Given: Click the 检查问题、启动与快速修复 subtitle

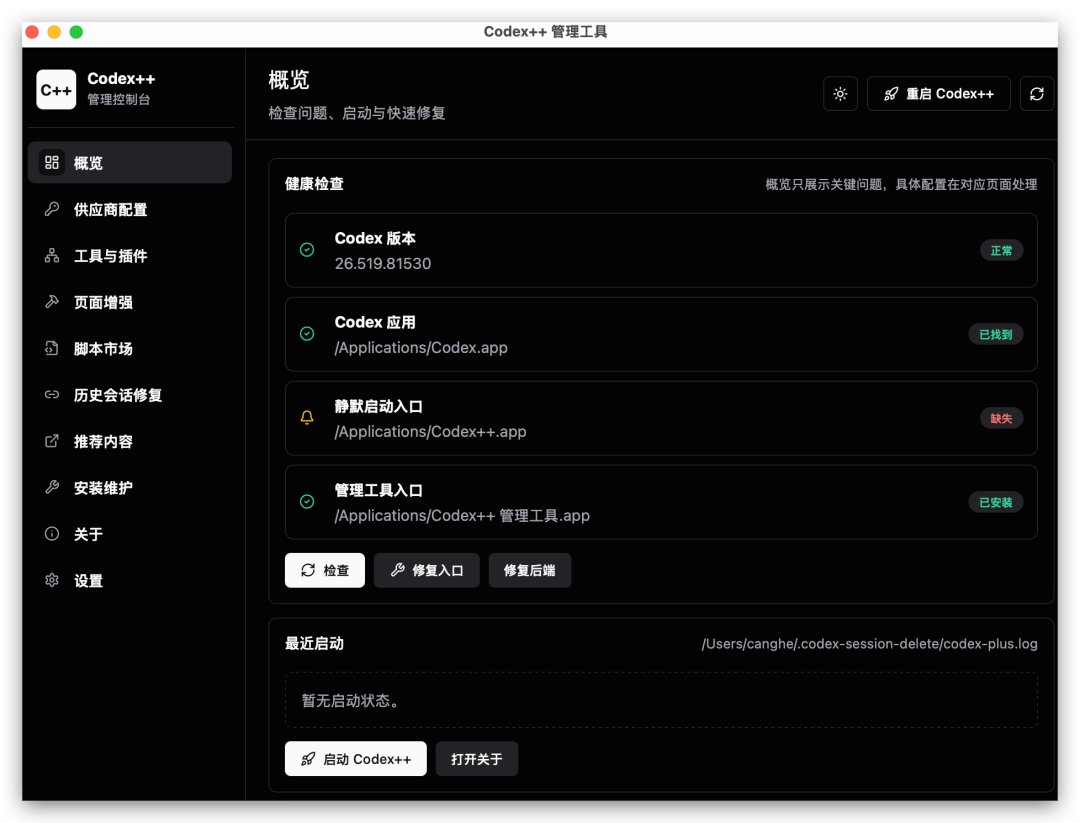Looking at the screenshot, I should click(x=357, y=113).
